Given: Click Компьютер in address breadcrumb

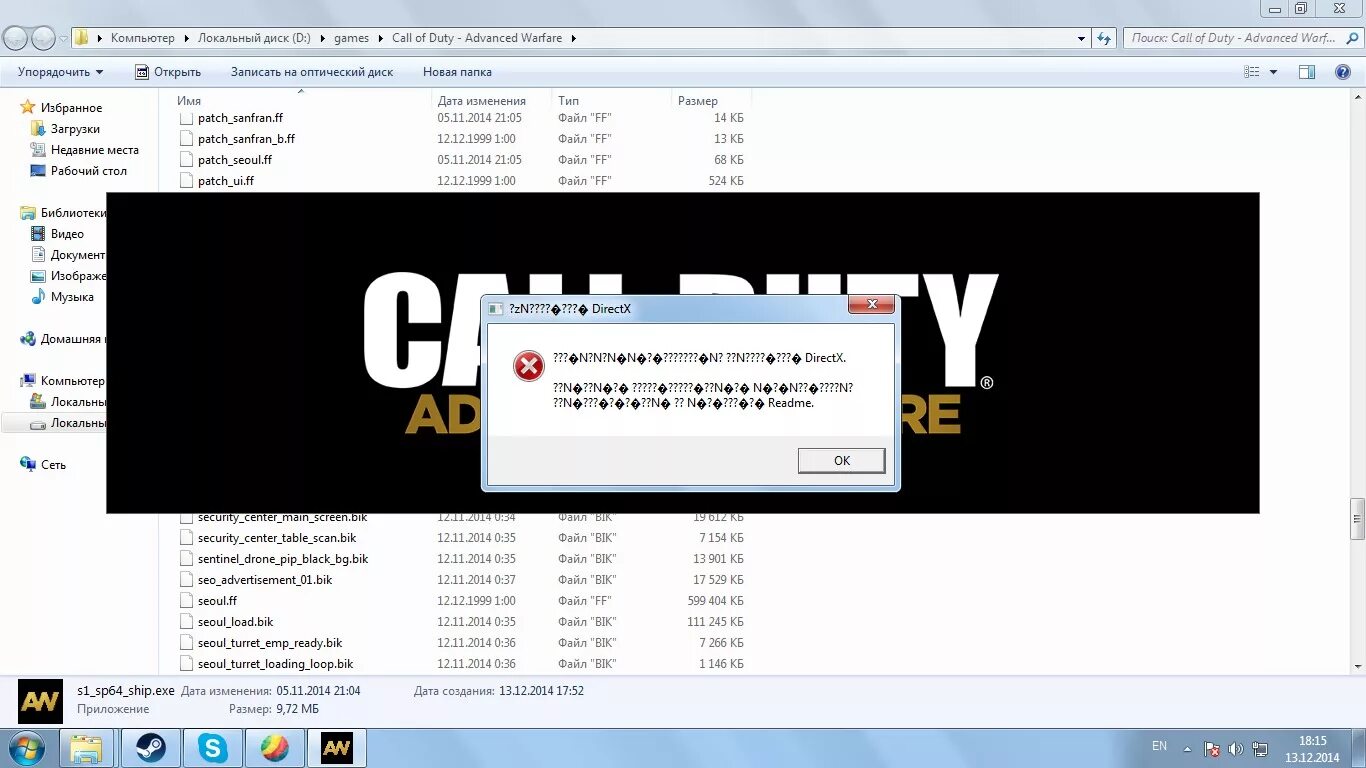Looking at the screenshot, I should tap(142, 38).
